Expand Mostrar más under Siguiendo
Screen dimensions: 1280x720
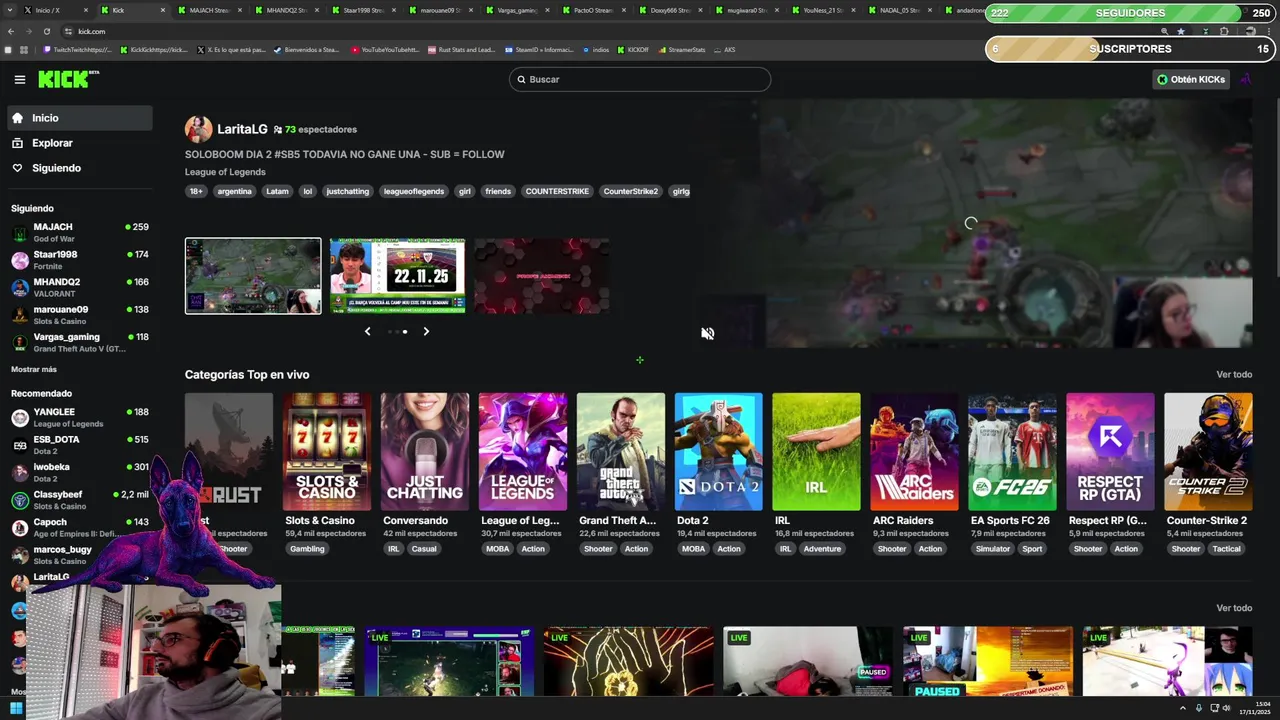click(x=34, y=369)
